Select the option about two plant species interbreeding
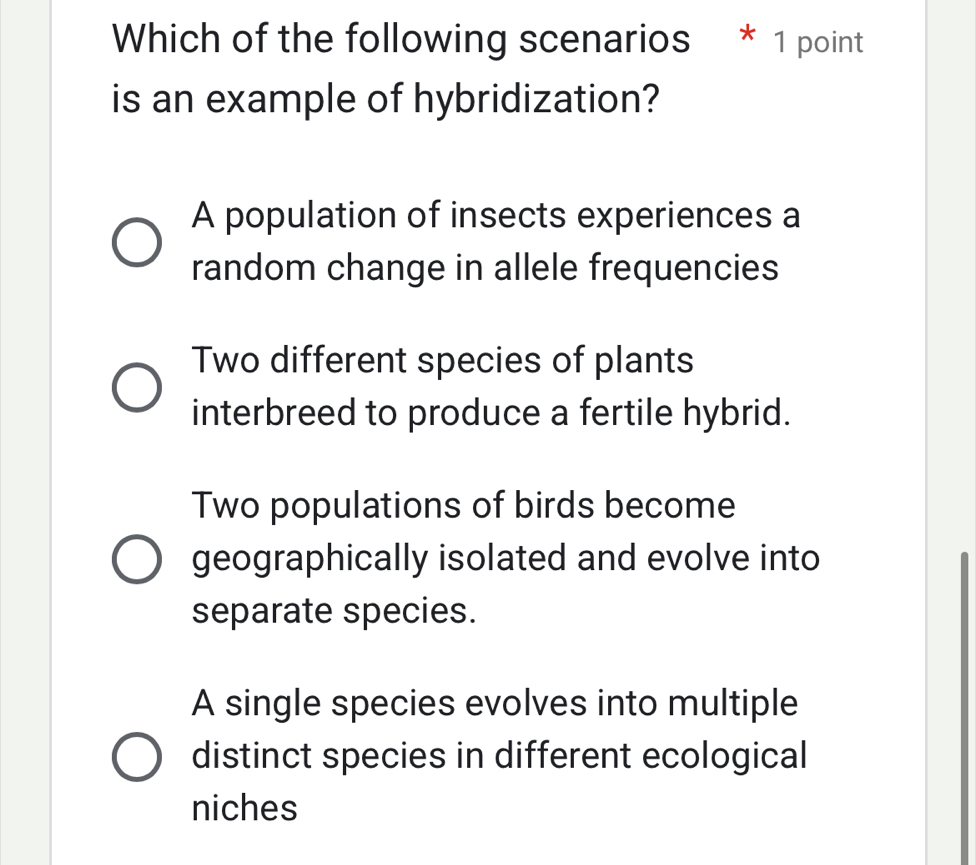 click(x=137, y=386)
